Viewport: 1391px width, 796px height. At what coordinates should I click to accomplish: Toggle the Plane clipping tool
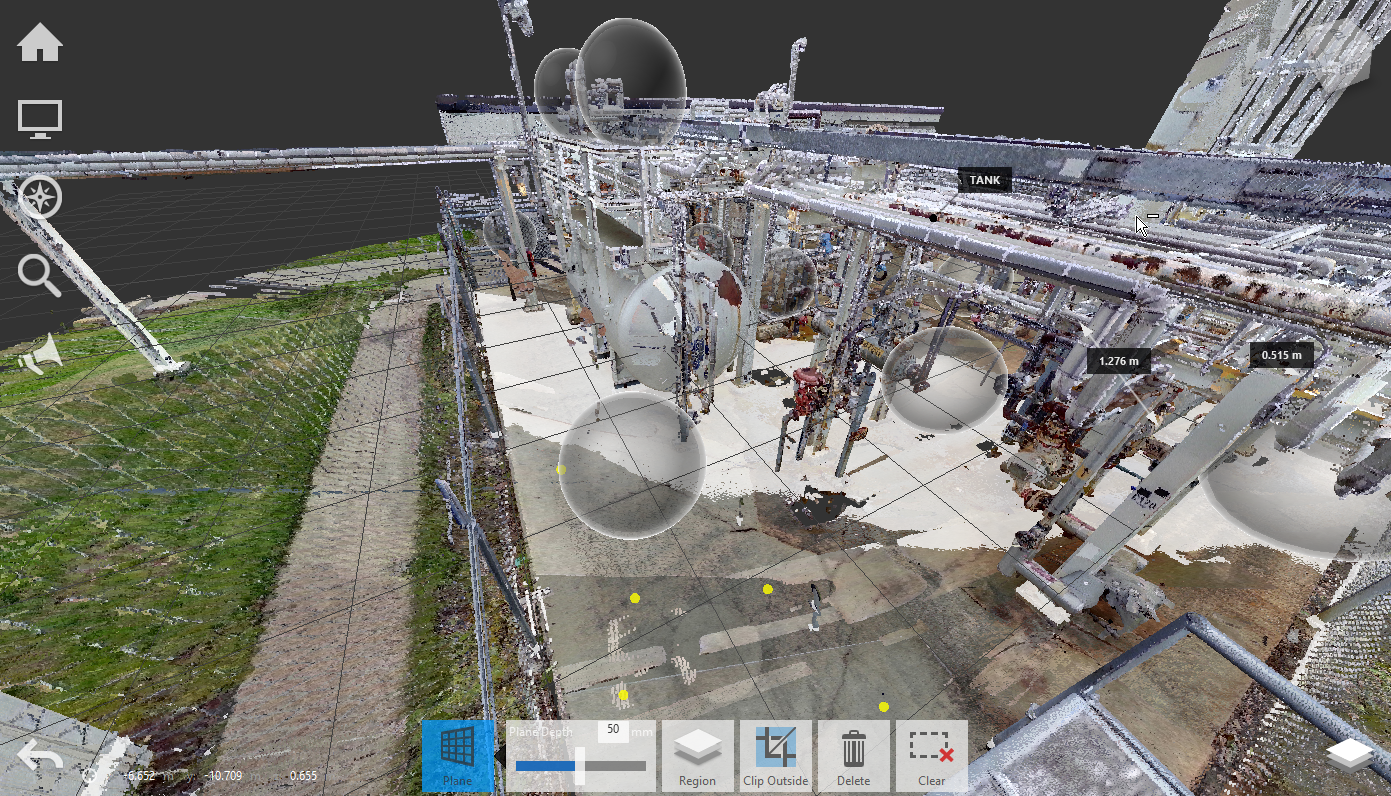point(457,756)
